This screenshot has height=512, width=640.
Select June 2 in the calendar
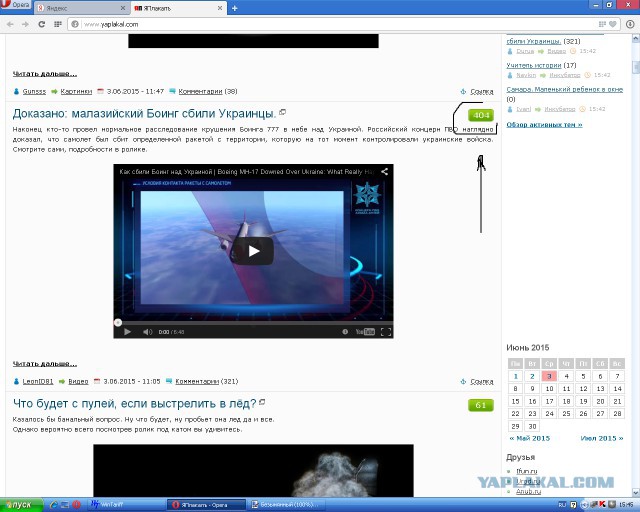tap(532, 376)
